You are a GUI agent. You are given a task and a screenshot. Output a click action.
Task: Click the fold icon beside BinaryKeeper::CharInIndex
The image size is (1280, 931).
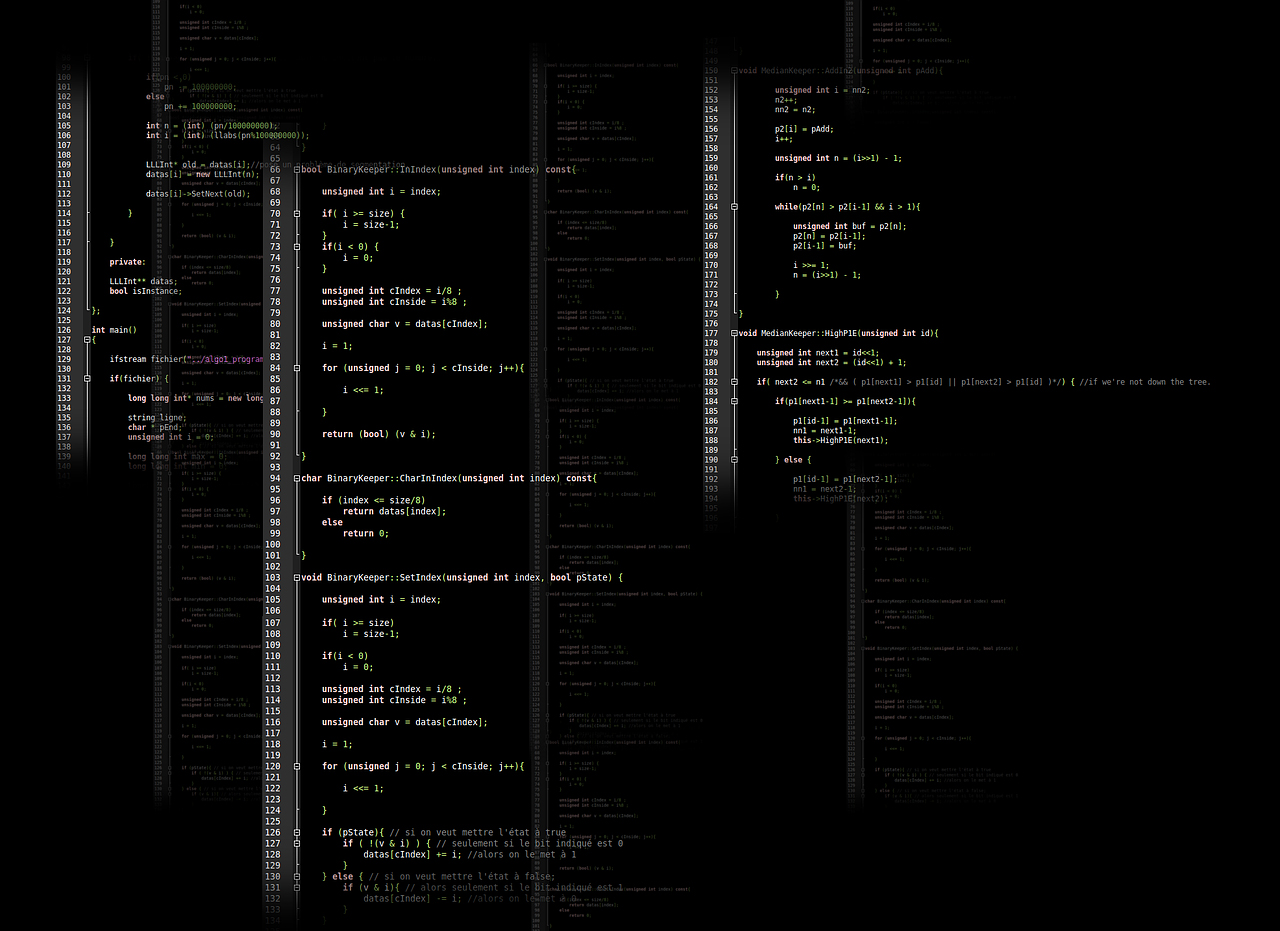click(297, 478)
